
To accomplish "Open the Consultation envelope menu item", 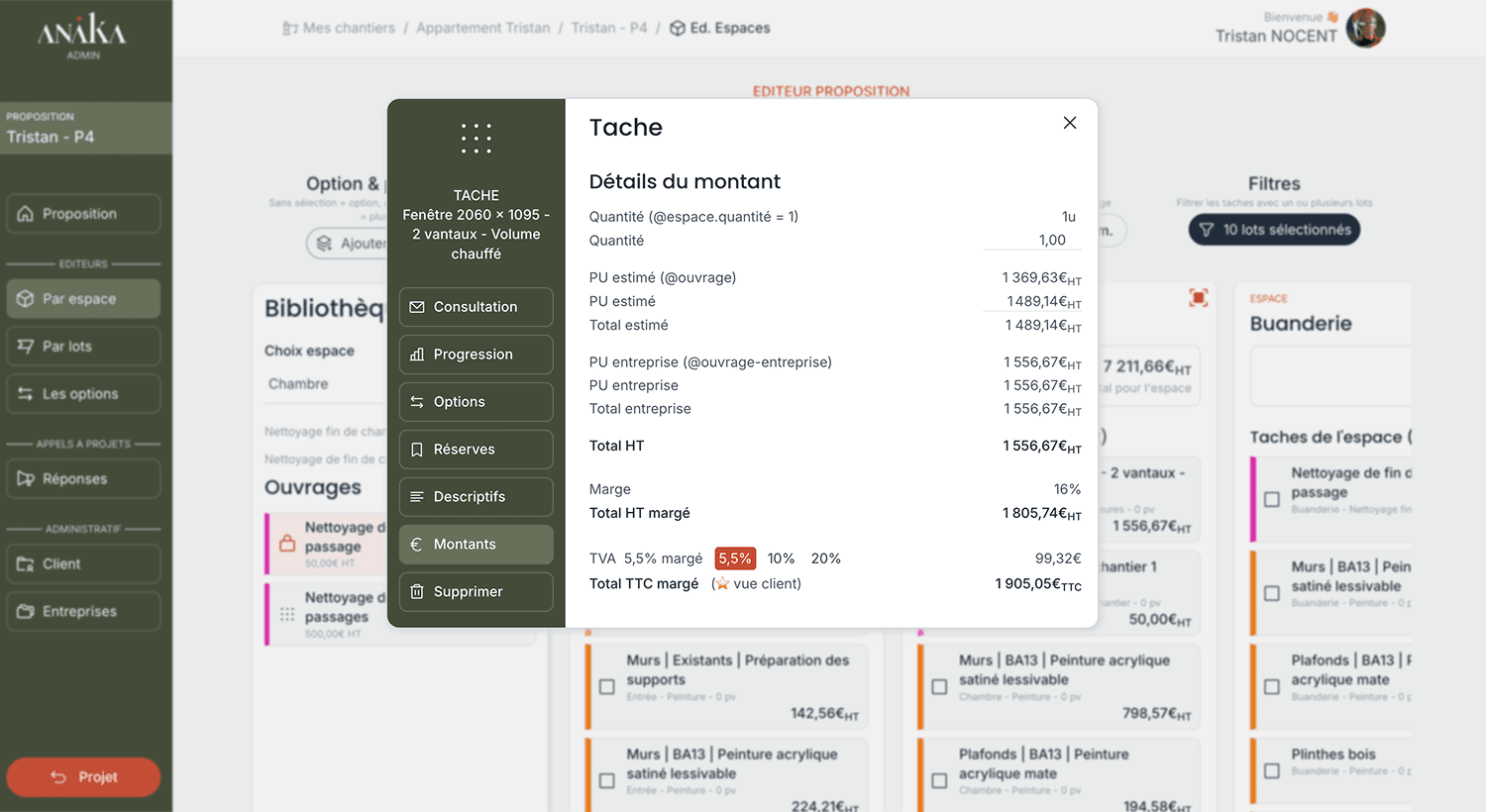I will [476, 307].
